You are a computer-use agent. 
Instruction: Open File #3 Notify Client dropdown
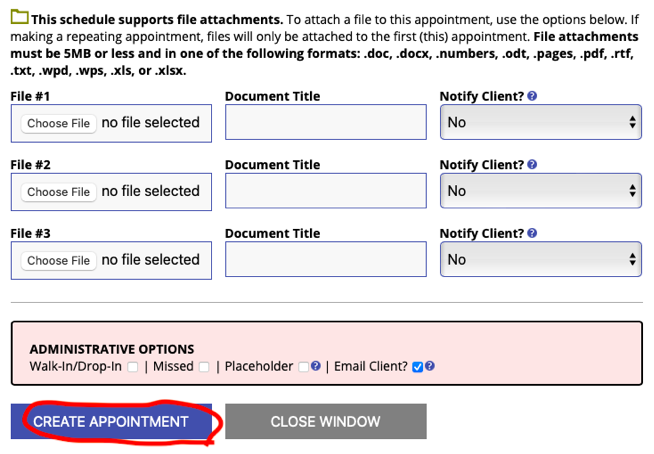point(541,259)
